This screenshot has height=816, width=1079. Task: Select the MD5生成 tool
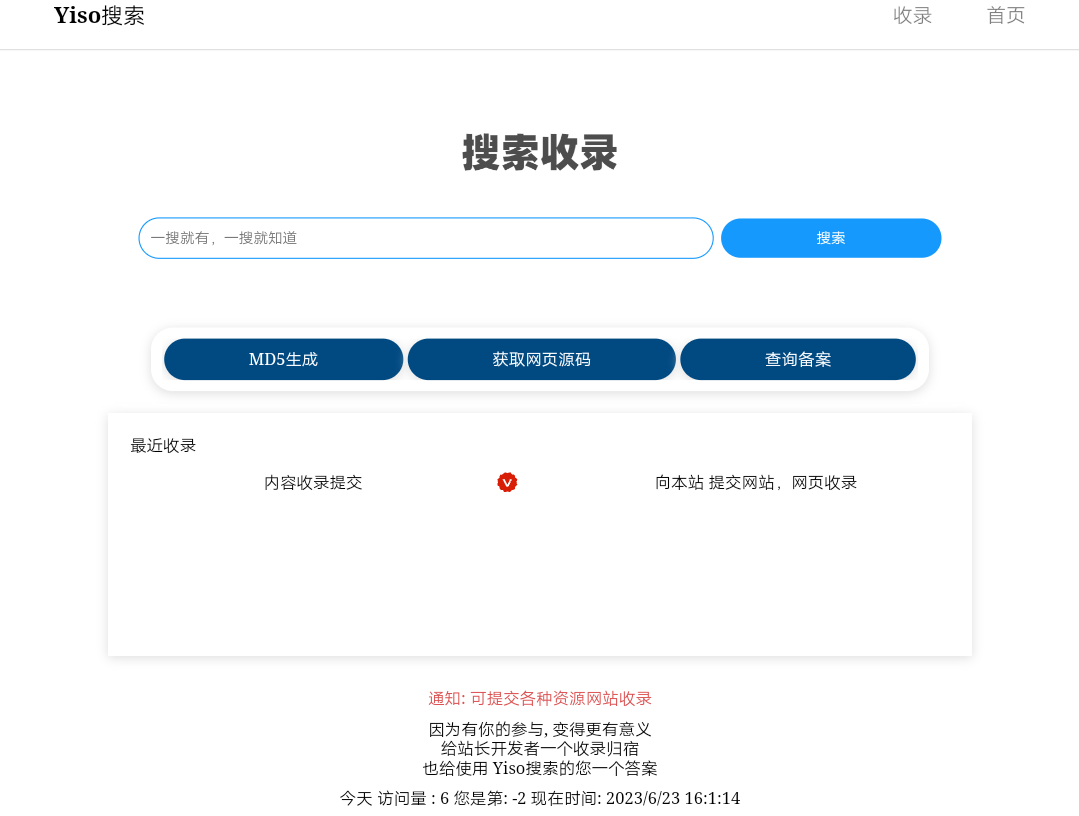click(x=283, y=359)
